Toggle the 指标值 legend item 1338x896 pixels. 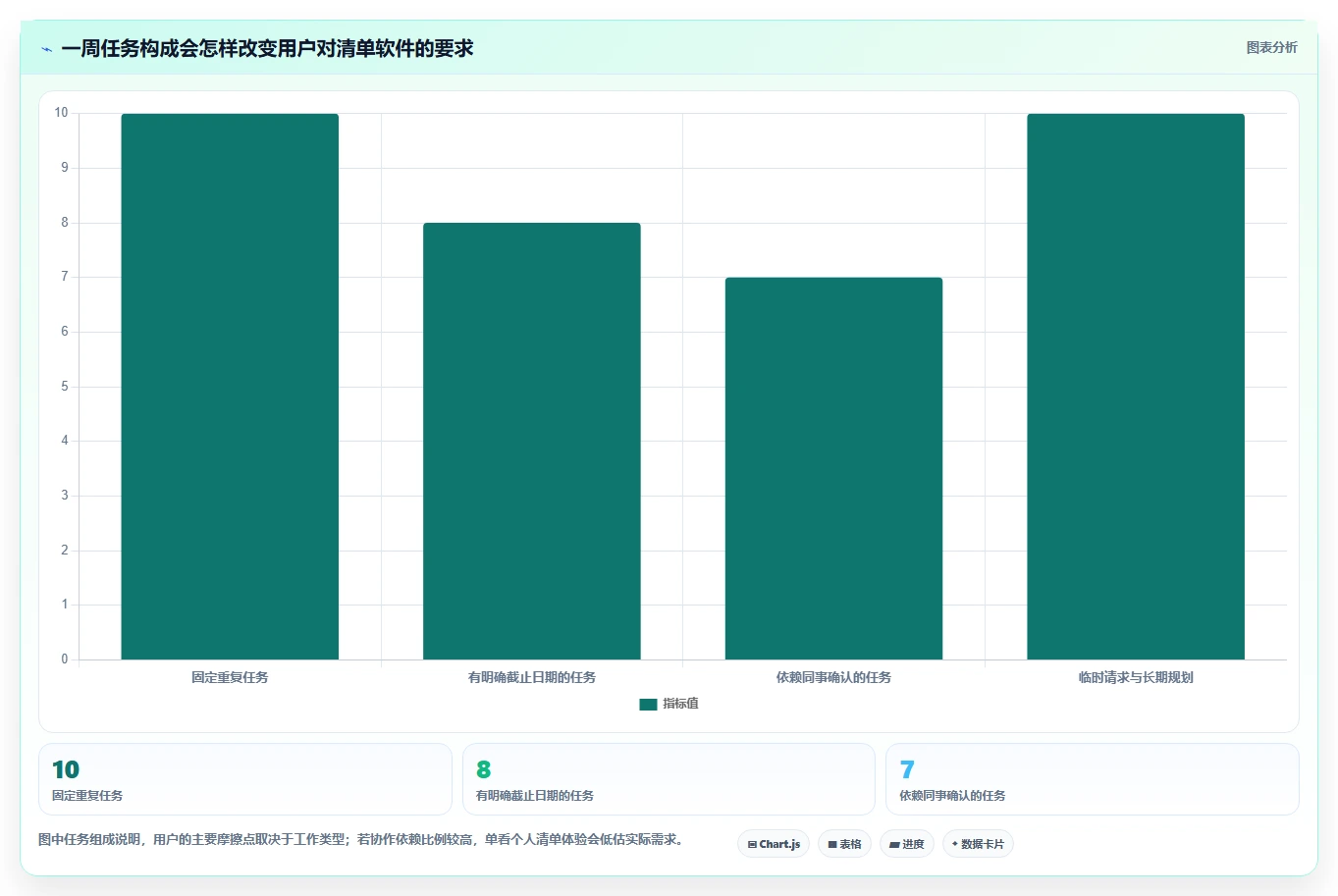pos(669,704)
